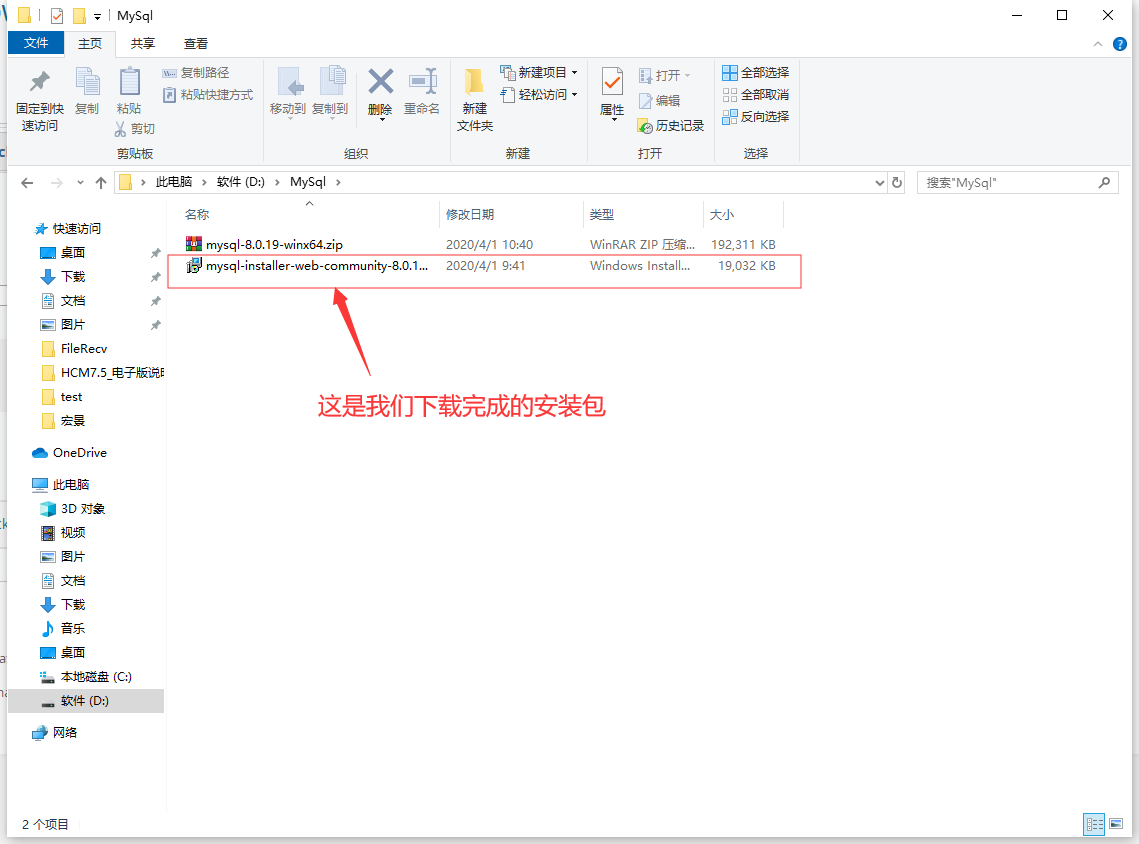Select 全部选择 to select all items
The image size is (1139, 844).
point(755,72)
